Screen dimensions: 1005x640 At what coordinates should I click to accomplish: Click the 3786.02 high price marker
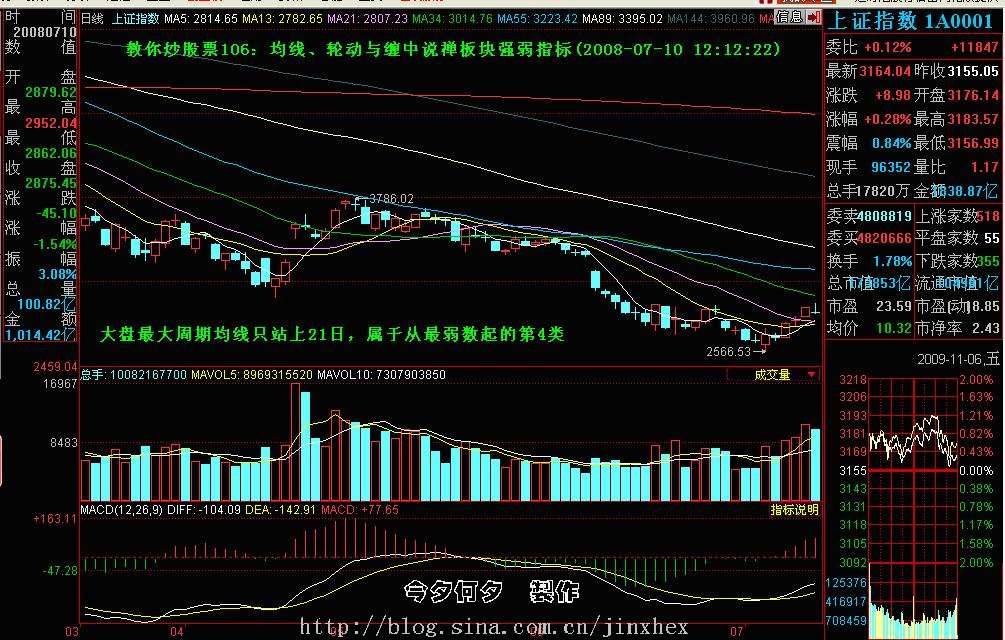point(391,199)
